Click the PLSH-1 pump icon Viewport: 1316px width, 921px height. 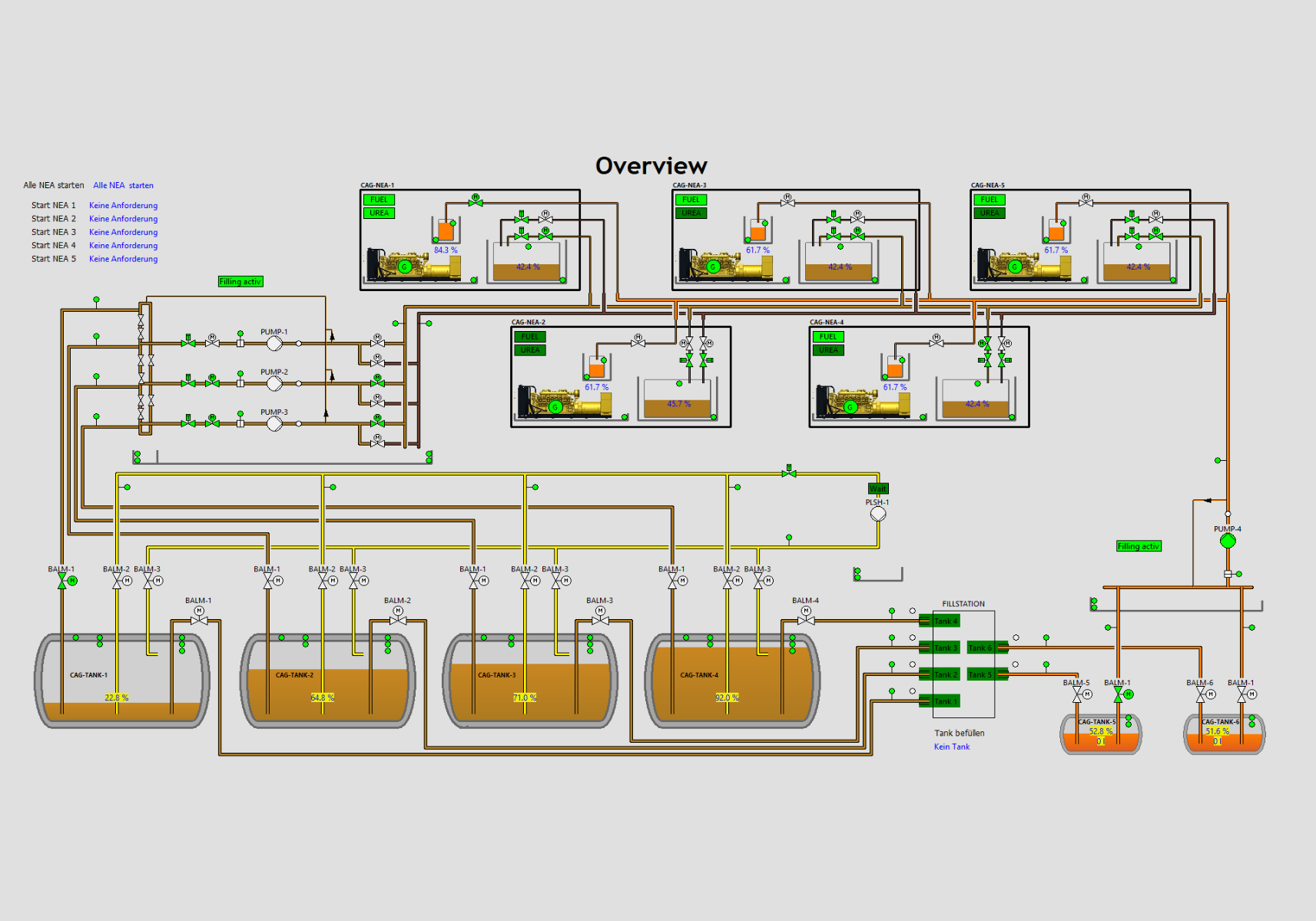tap(877, 513)
